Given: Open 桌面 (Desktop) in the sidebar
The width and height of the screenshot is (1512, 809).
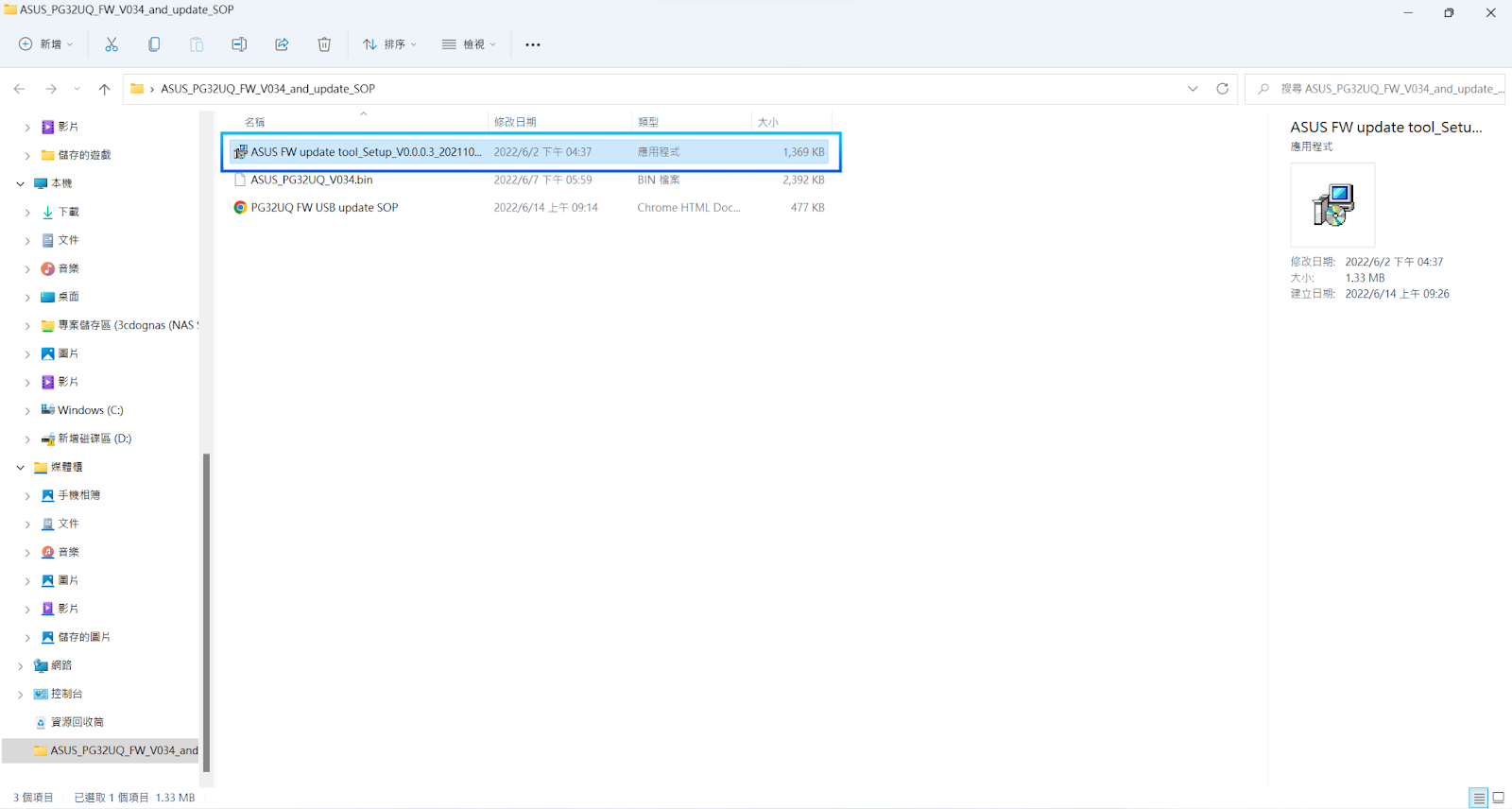Looking at the screenshot, I should click(x=68, y=297).
